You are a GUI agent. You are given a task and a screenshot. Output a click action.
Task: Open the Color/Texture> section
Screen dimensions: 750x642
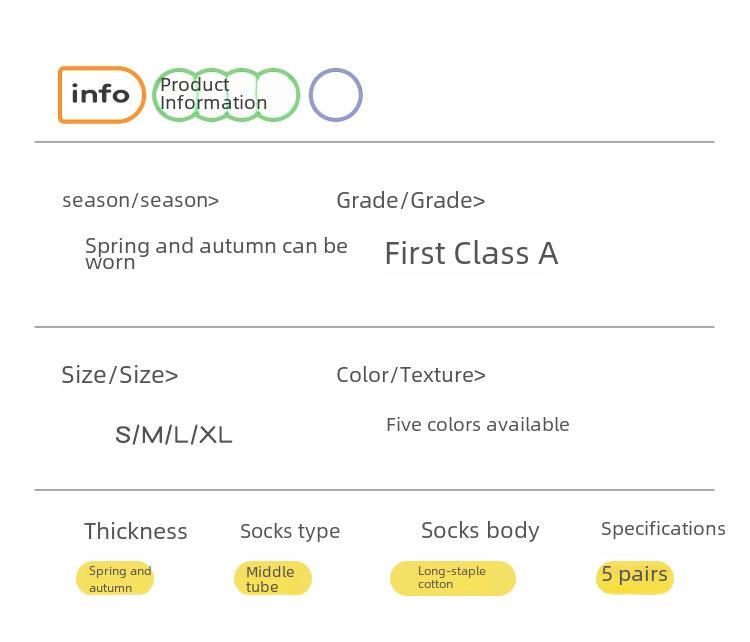[411, 375]
